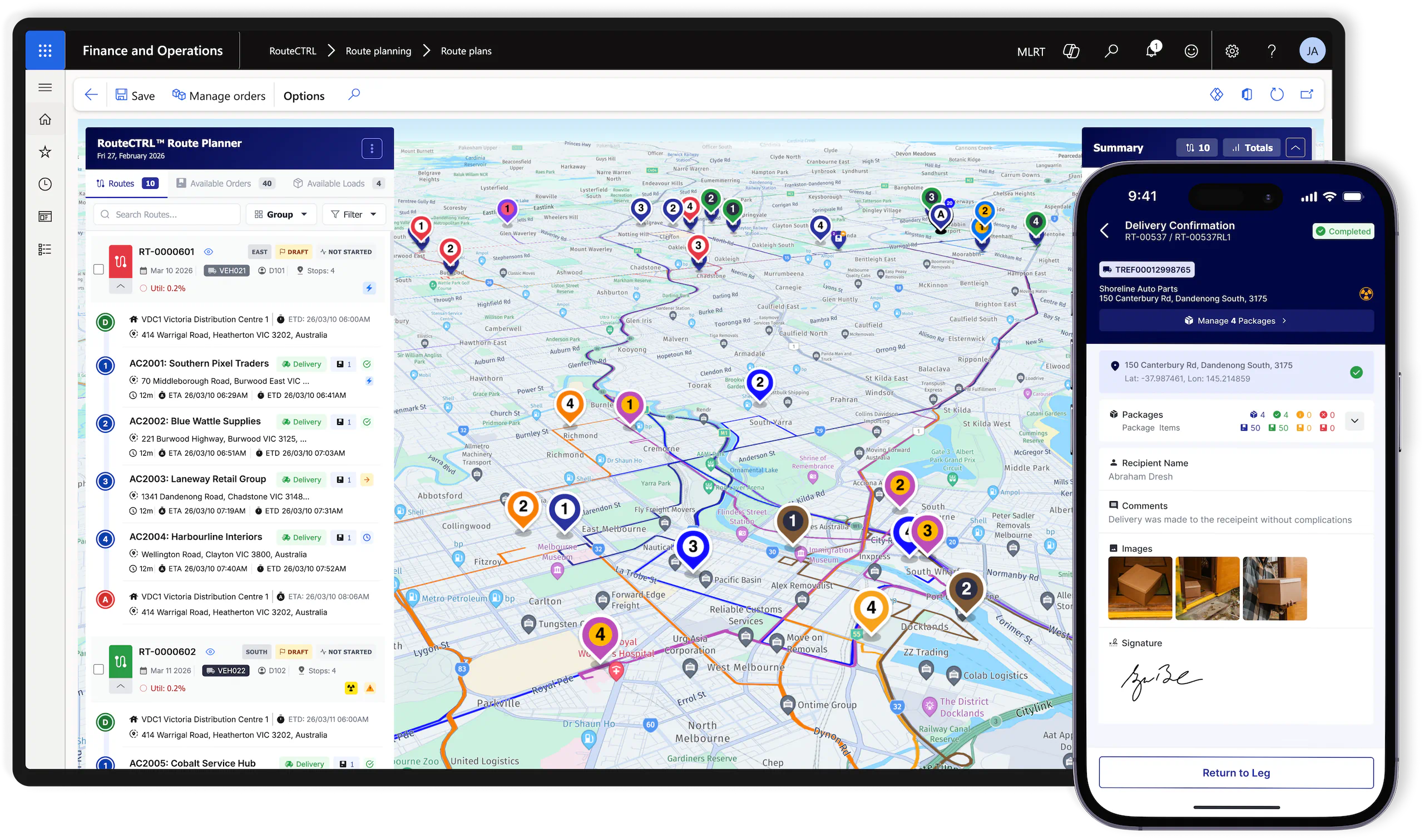Viewport: 1424px width, 840px height.
Task: Open Manage 4 Packages on phone
Action: [1237, 321]
